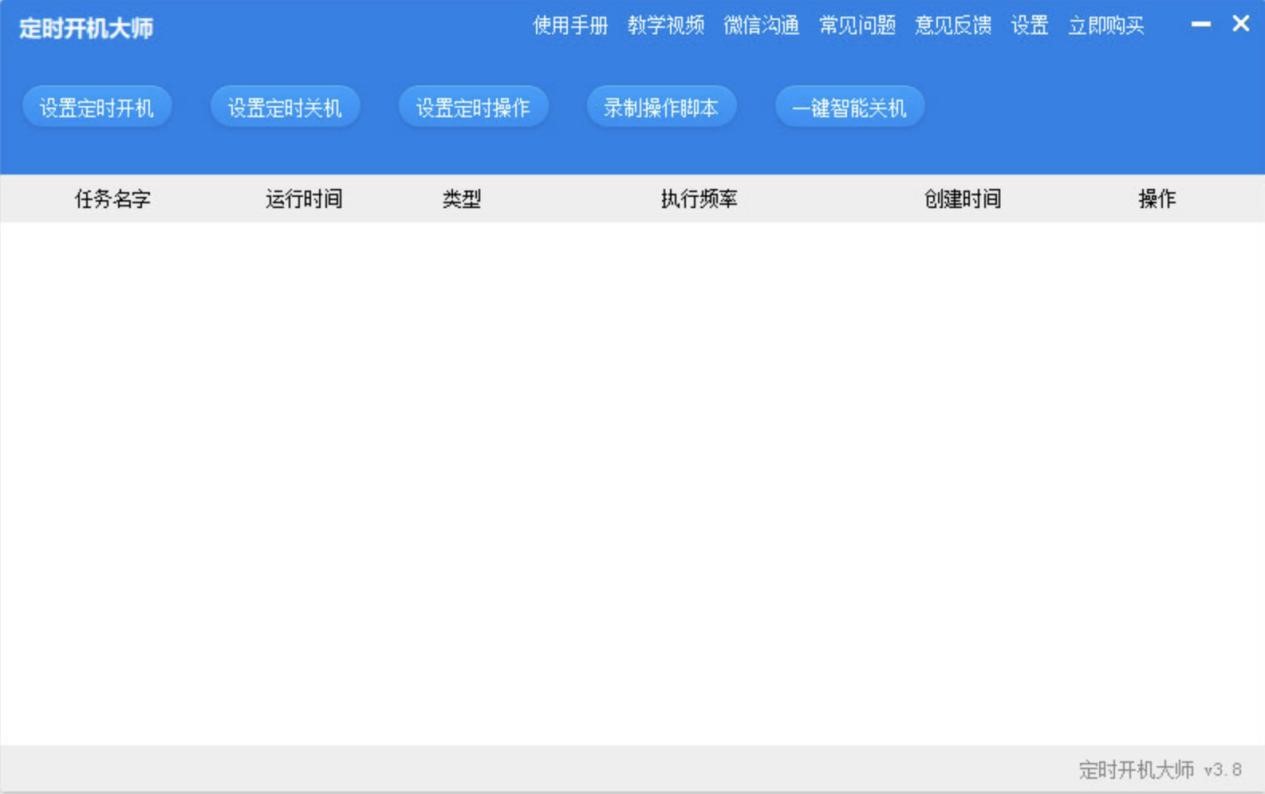Open the 设置定时关机 scheduler
This screenshot has width=1265, height=794.
pos(285,108)
